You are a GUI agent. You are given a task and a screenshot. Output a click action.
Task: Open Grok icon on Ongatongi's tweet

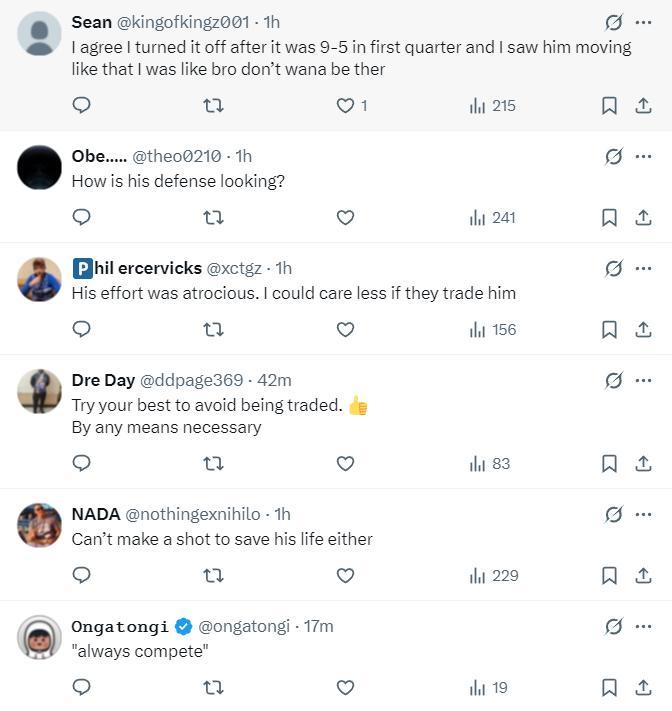(614, 626)
